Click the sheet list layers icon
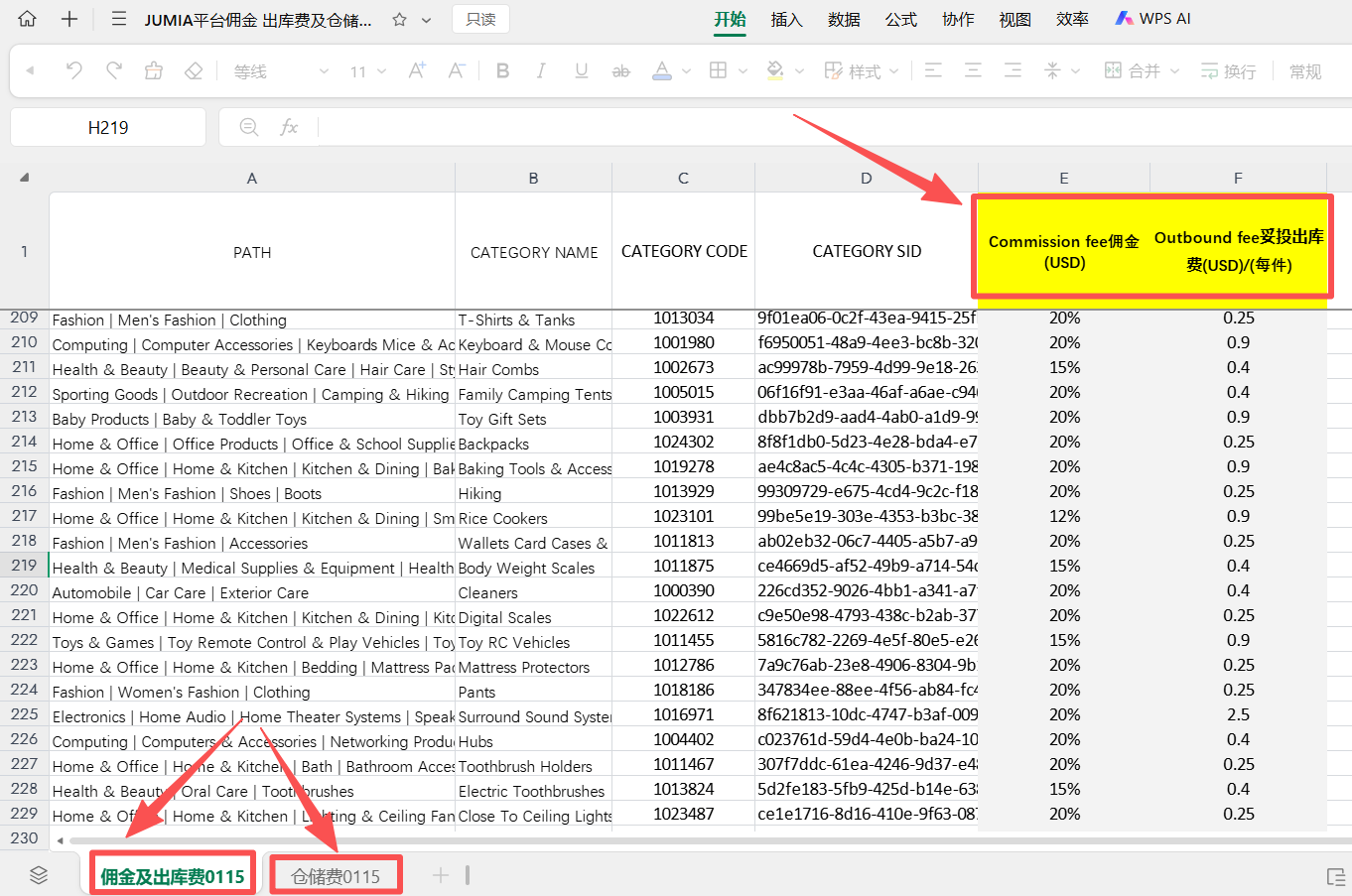Viewport: 1352px width, 896px height. coord(39,874)
